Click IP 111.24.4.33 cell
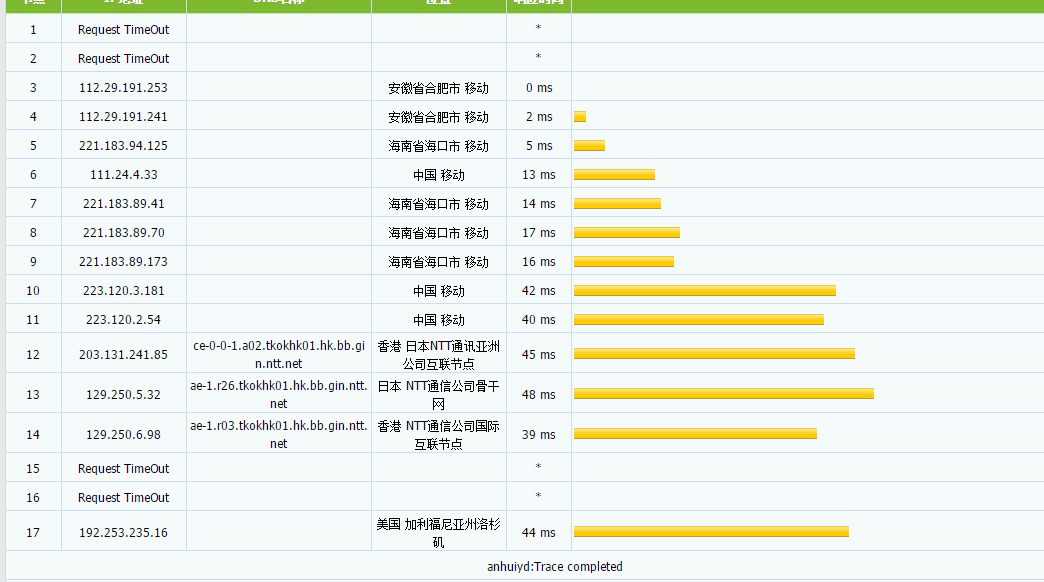The height and width of the screenshot is (582, 1044). [123, 175]
